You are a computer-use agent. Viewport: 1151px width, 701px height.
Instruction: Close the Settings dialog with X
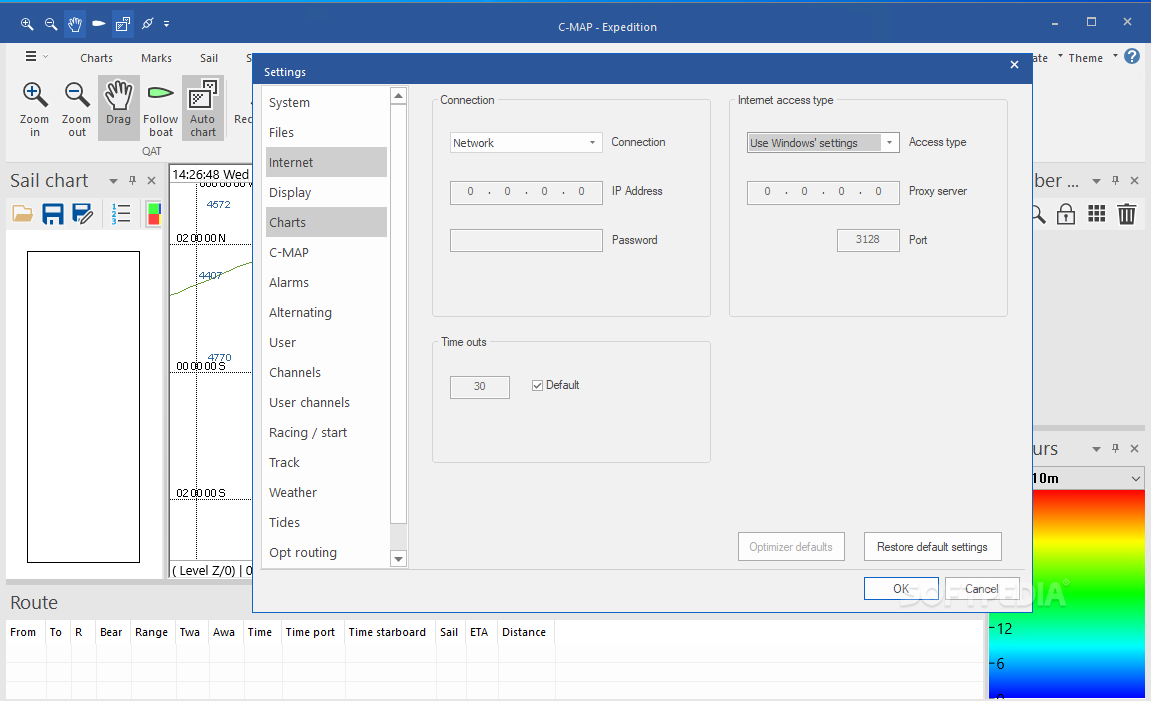pyautogui.click(x=1014, y=65)
